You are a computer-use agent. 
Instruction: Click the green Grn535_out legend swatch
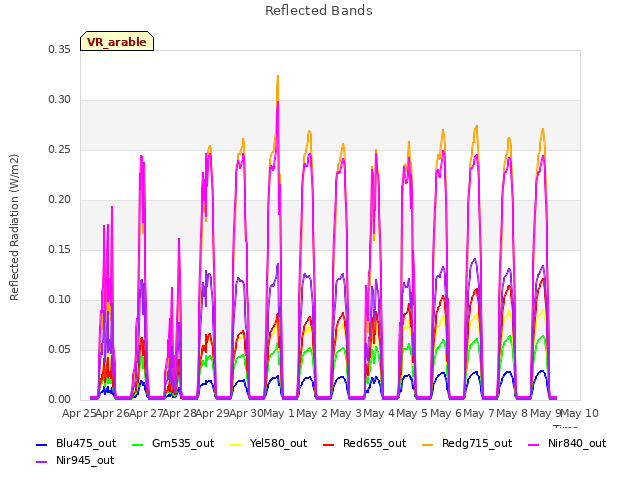coord(138,444)
